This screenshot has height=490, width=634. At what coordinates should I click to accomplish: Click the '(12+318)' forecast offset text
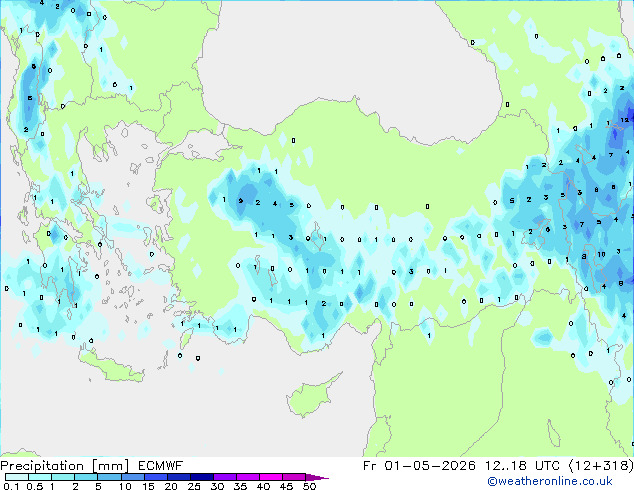tap(601, 466)
